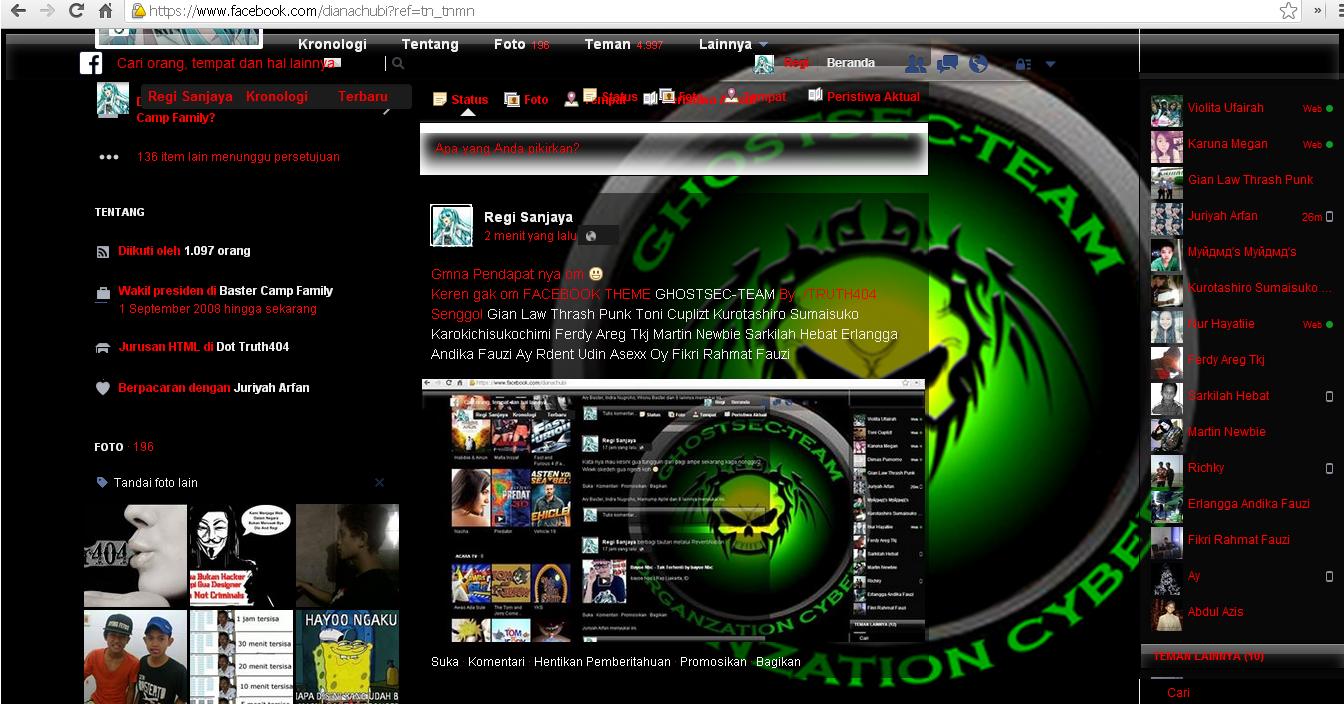Open Baster Camp Family link
Viewport: 1344px width, 704px height.
click(276, 291)
